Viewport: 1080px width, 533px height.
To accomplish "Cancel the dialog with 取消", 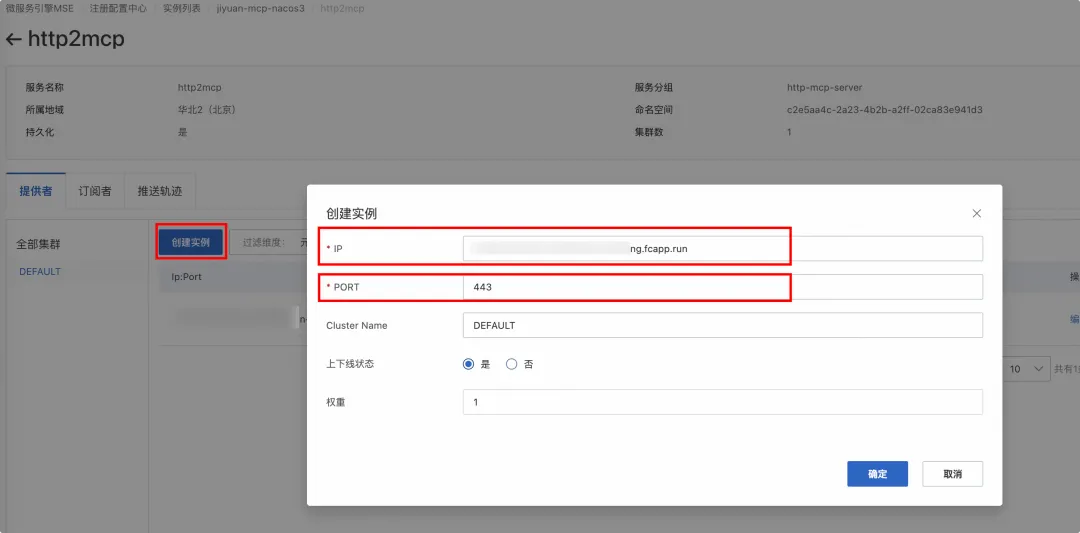I will (x=953, y=474).
